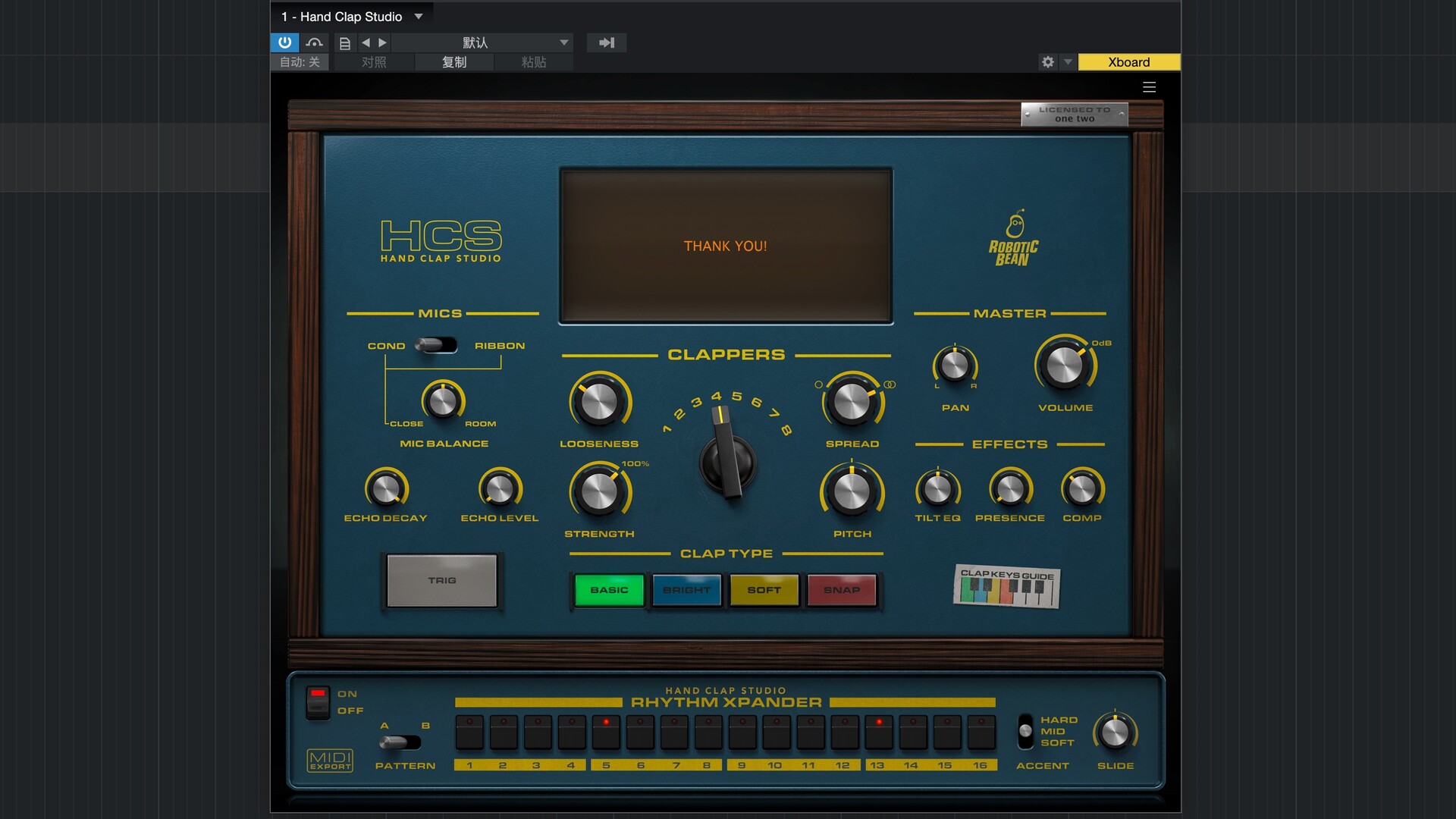This screenshot has height=819, width=1456.
Task: Click the Mic Balance knob
Action: (x=443, y=401)
